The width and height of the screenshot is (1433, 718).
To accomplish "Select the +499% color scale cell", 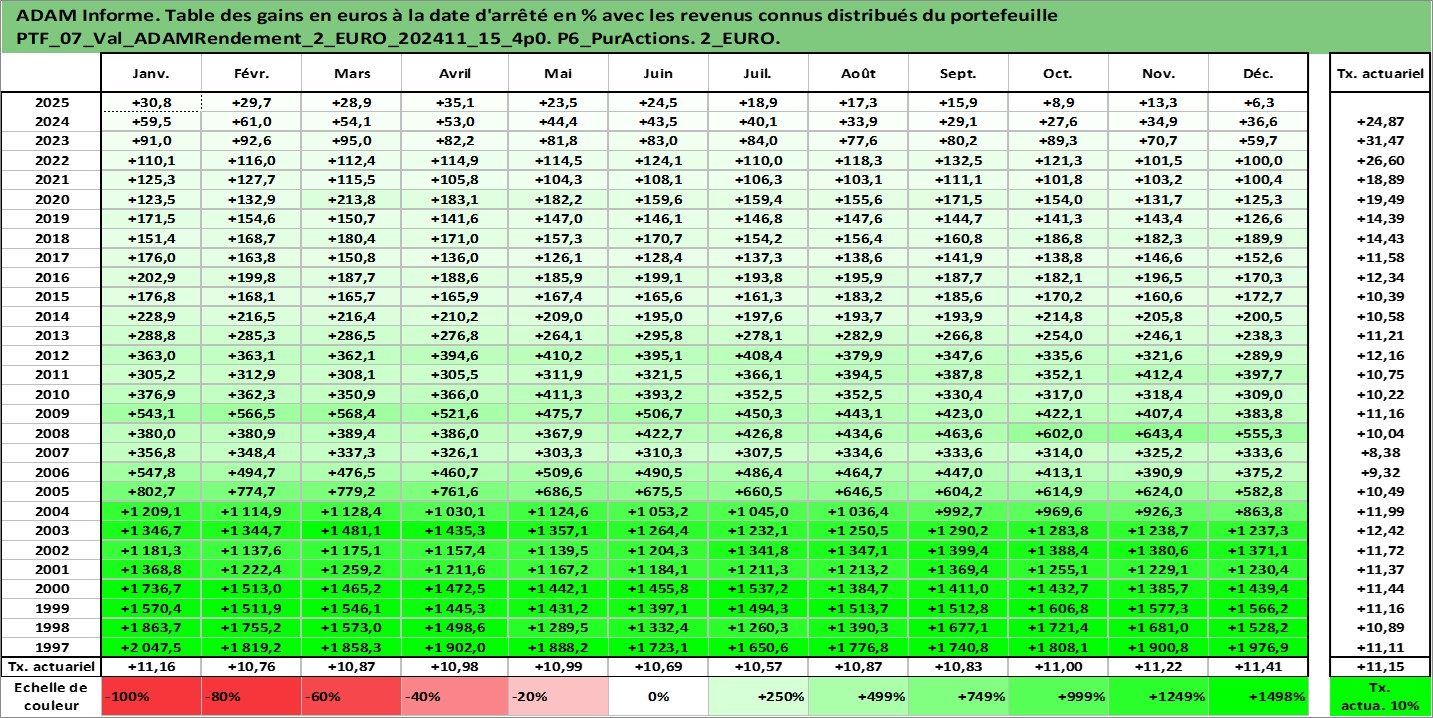I will pos(858,696).
